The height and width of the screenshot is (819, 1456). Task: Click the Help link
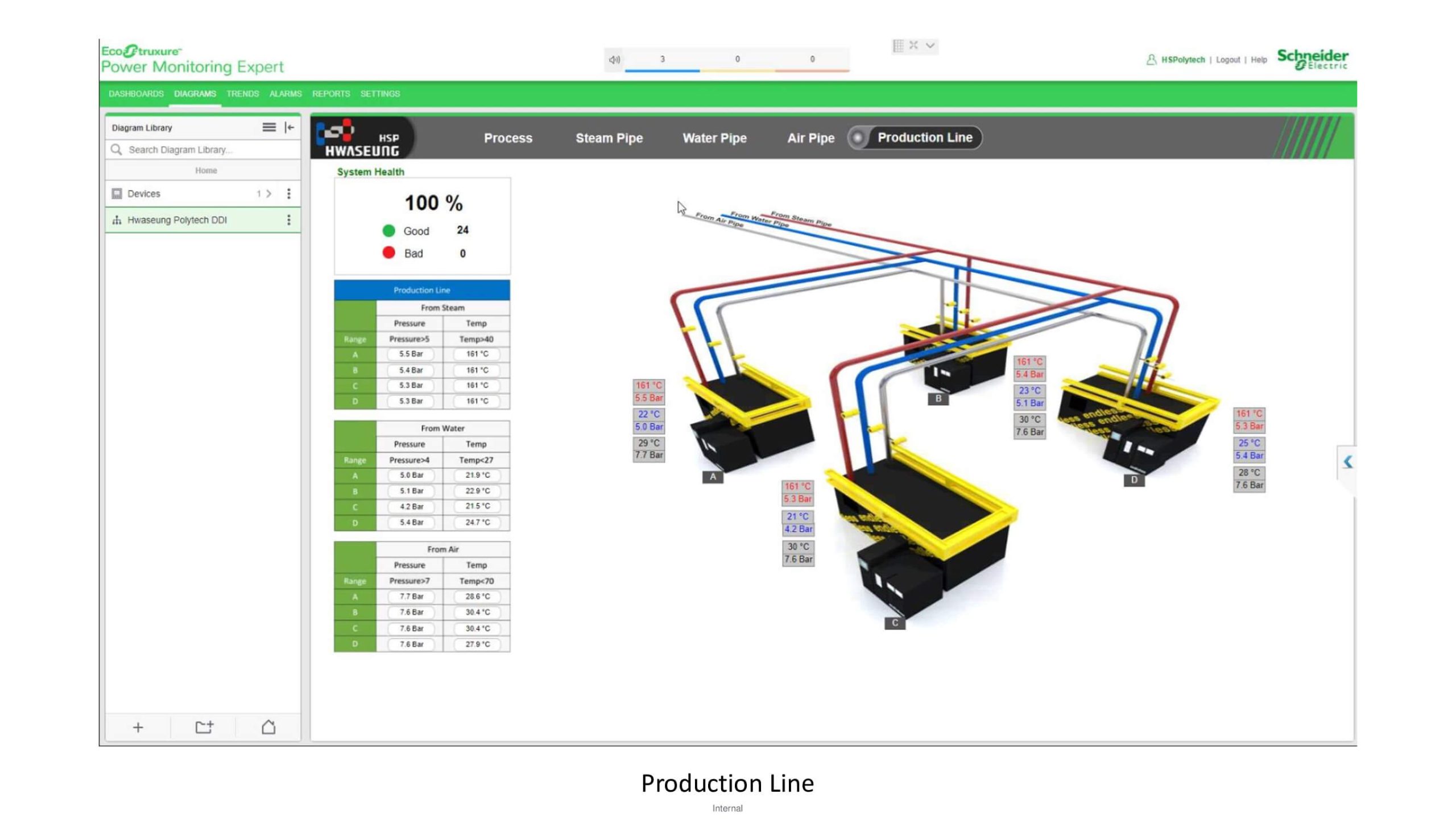tap(1258, 60)
